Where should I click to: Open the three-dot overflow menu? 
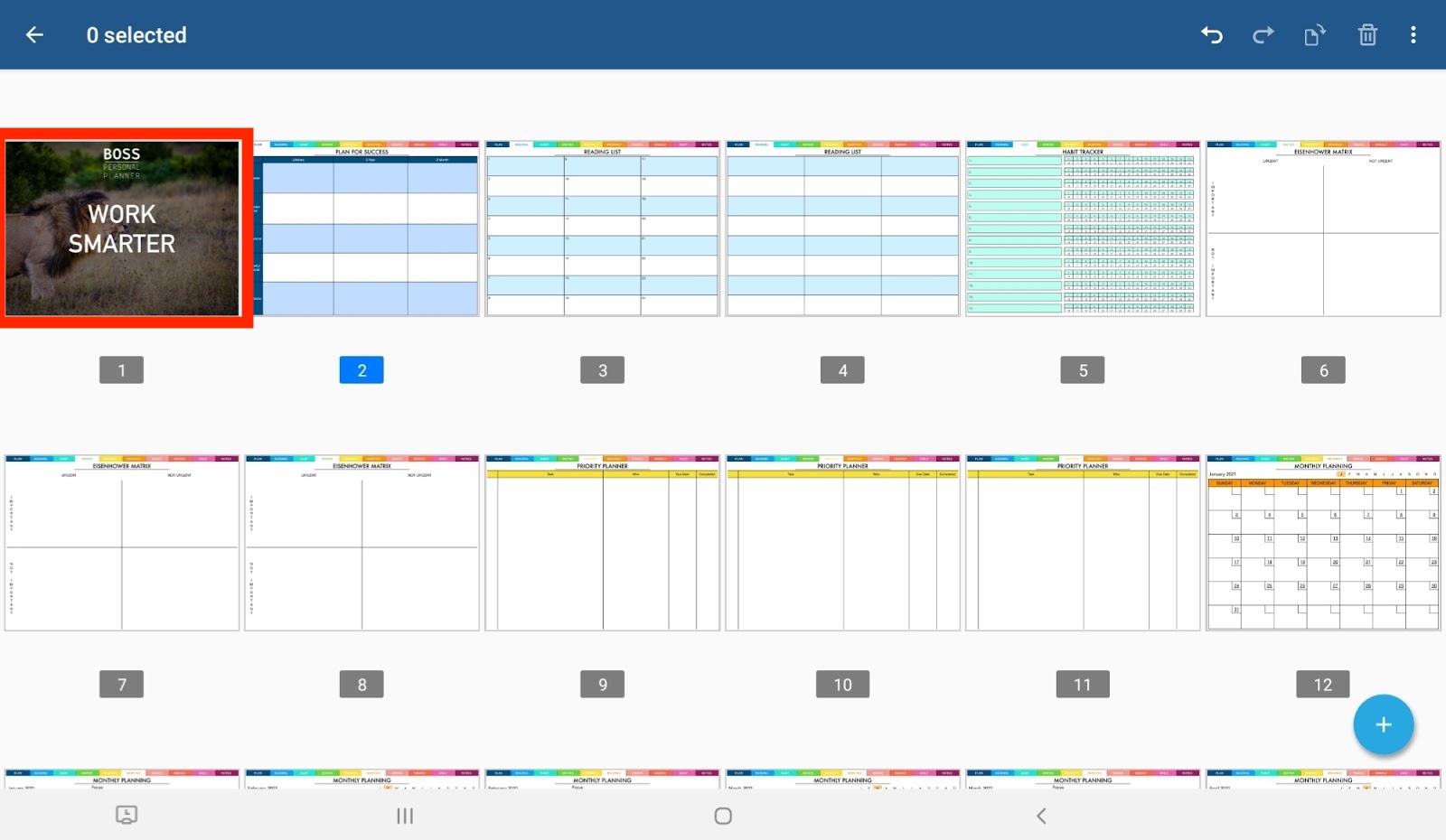[x=1413, y=35]
